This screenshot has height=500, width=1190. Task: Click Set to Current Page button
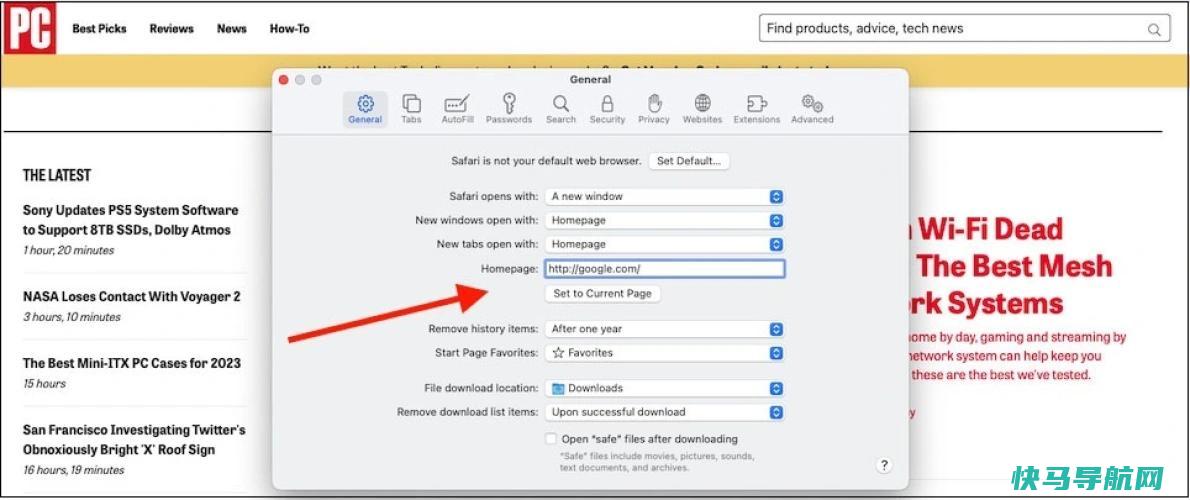603,294
